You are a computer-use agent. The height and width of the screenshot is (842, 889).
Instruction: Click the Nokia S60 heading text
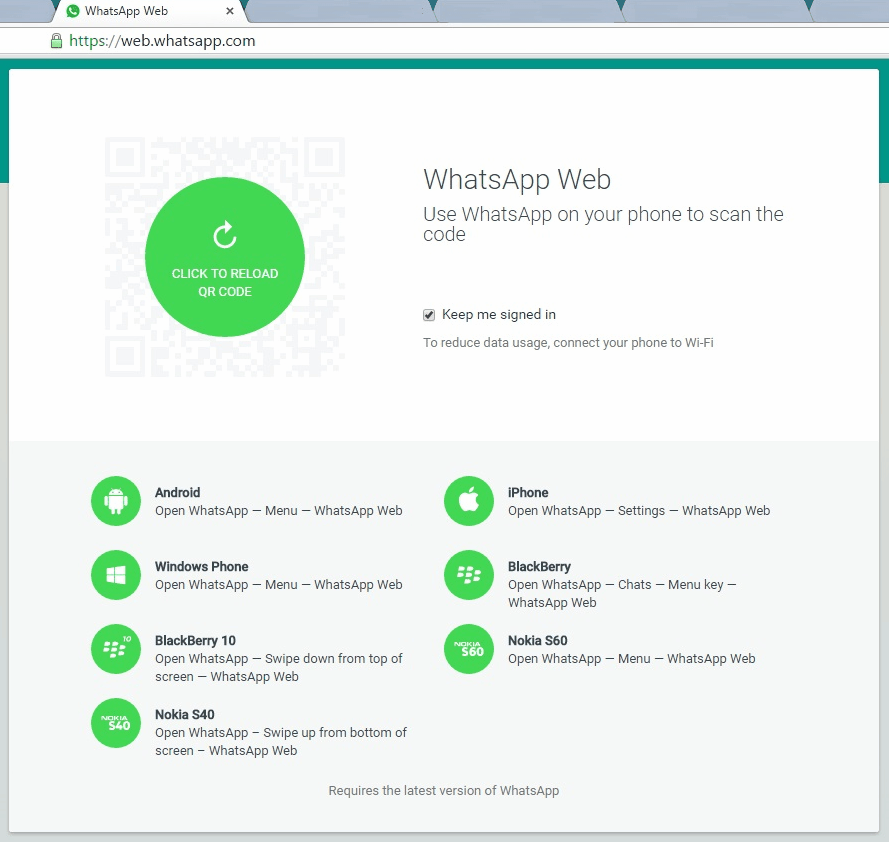pos(537,641)
